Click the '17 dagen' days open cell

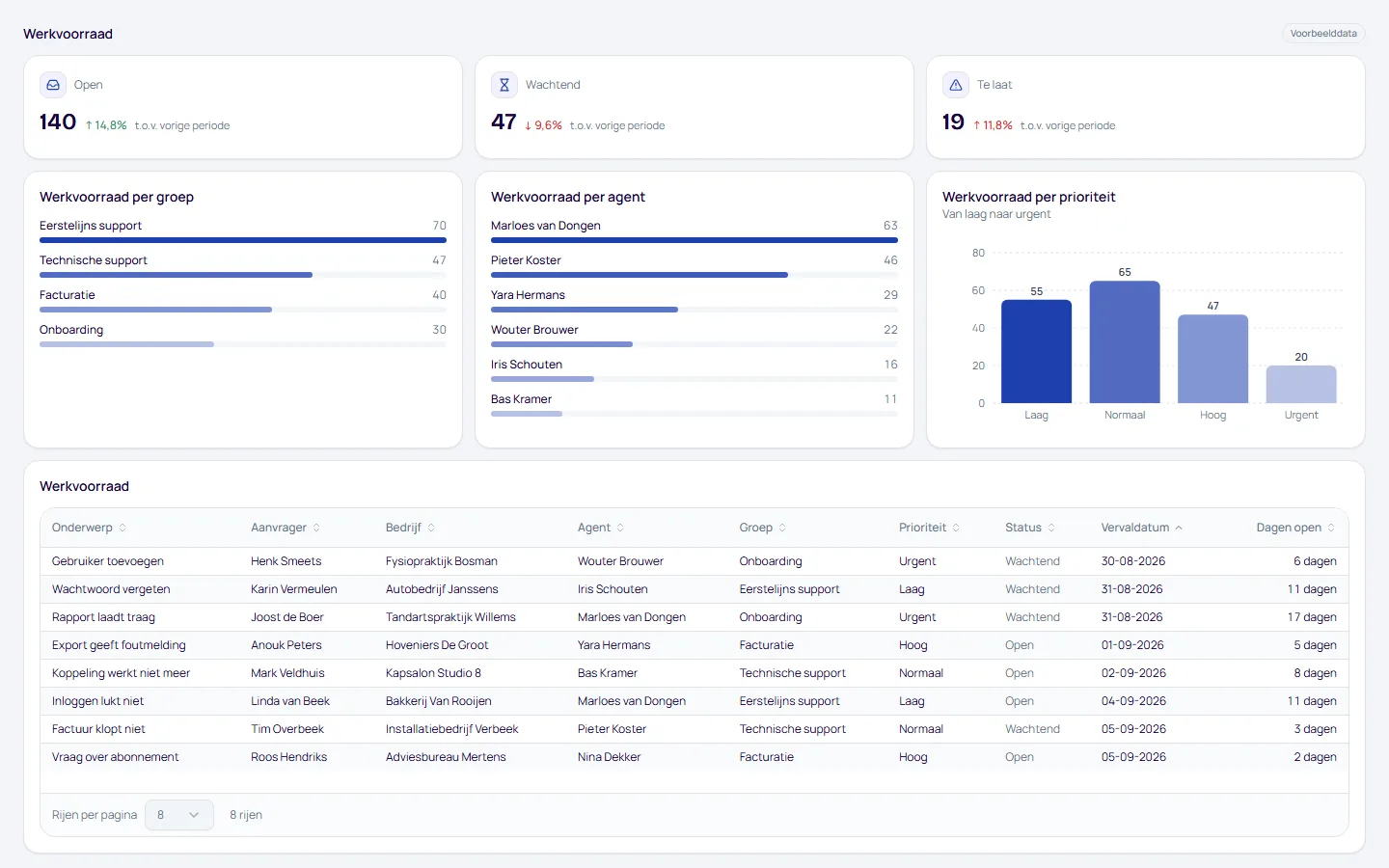tap(1312, 617)
